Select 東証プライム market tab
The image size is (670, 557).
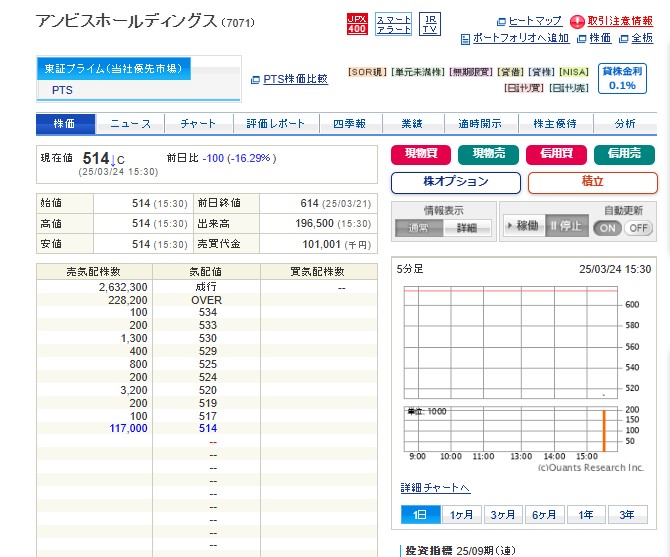114,68
